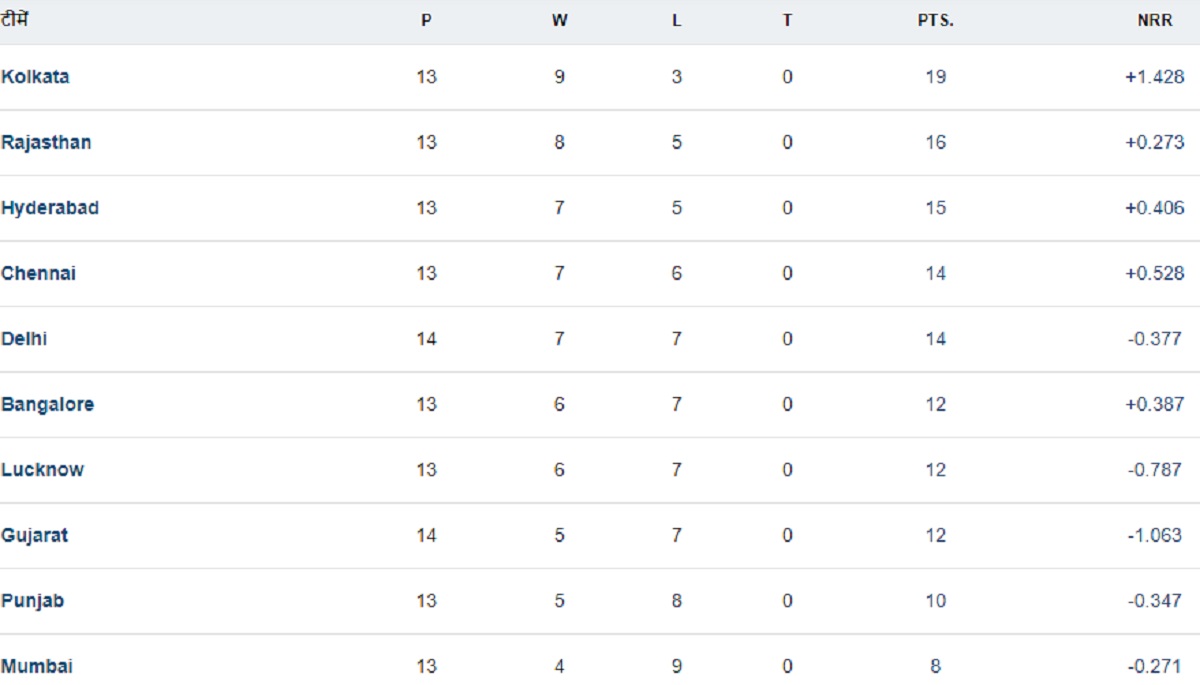The height and width of the screenshot is (685, 1200).
Task: Click the L column header
Action: pyautogui.click(x=677, y=20)
